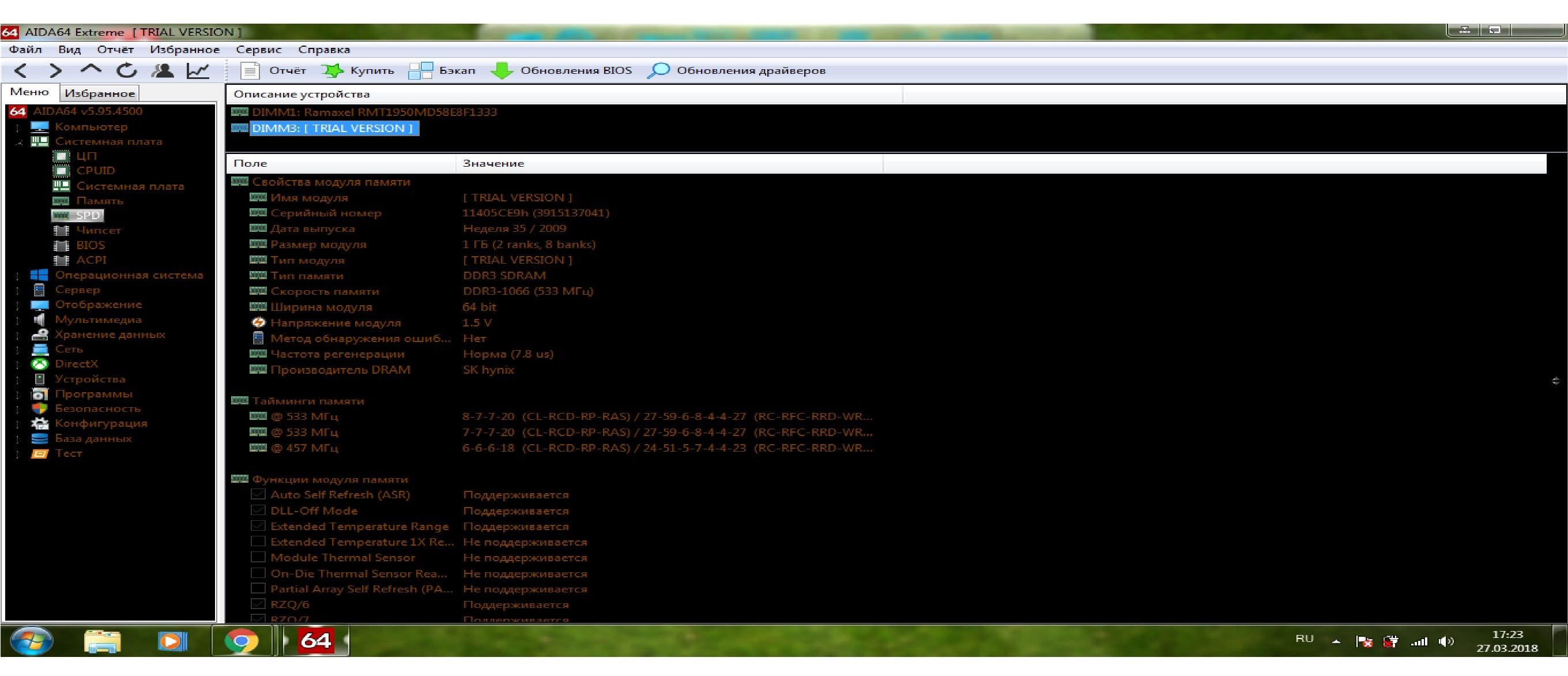
Task: Click the Описание устройства column header
Action: pyautogui.click(x=564, y=95)
